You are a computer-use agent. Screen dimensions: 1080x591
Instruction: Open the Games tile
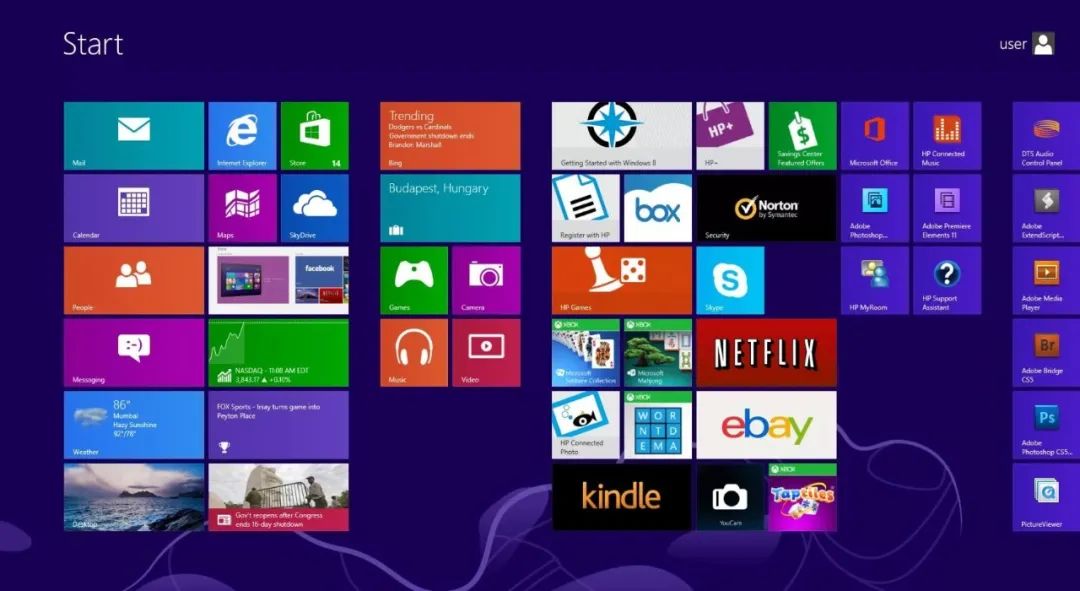click(414, 280)
